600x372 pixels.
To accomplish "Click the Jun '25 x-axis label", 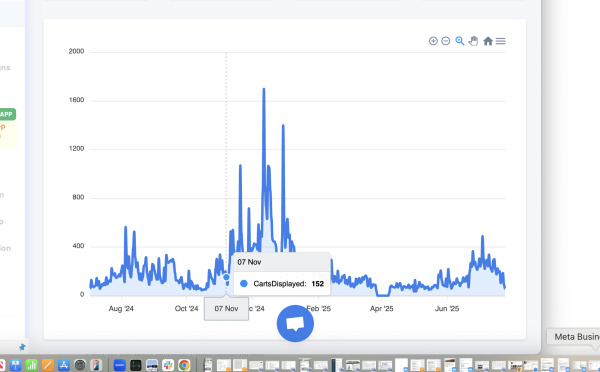I will (447, 308).
